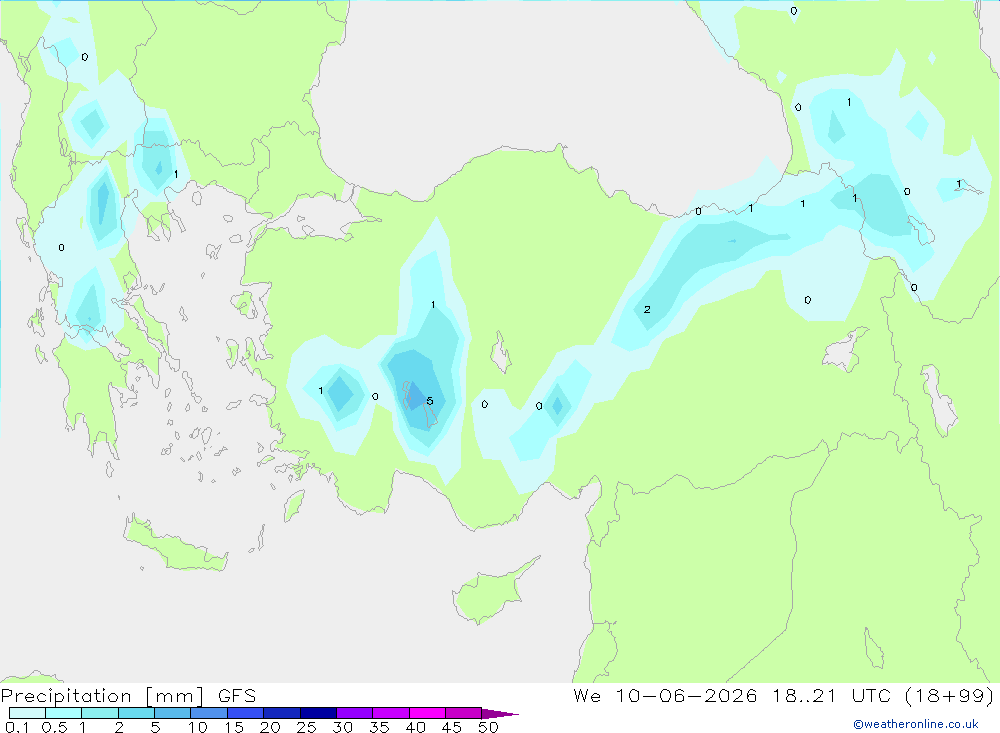Viewport: 1000px width, 733px height.
Task: Select the 30–35 mm purple swatch
Action: pyautogui.click(x=354, y=713)
